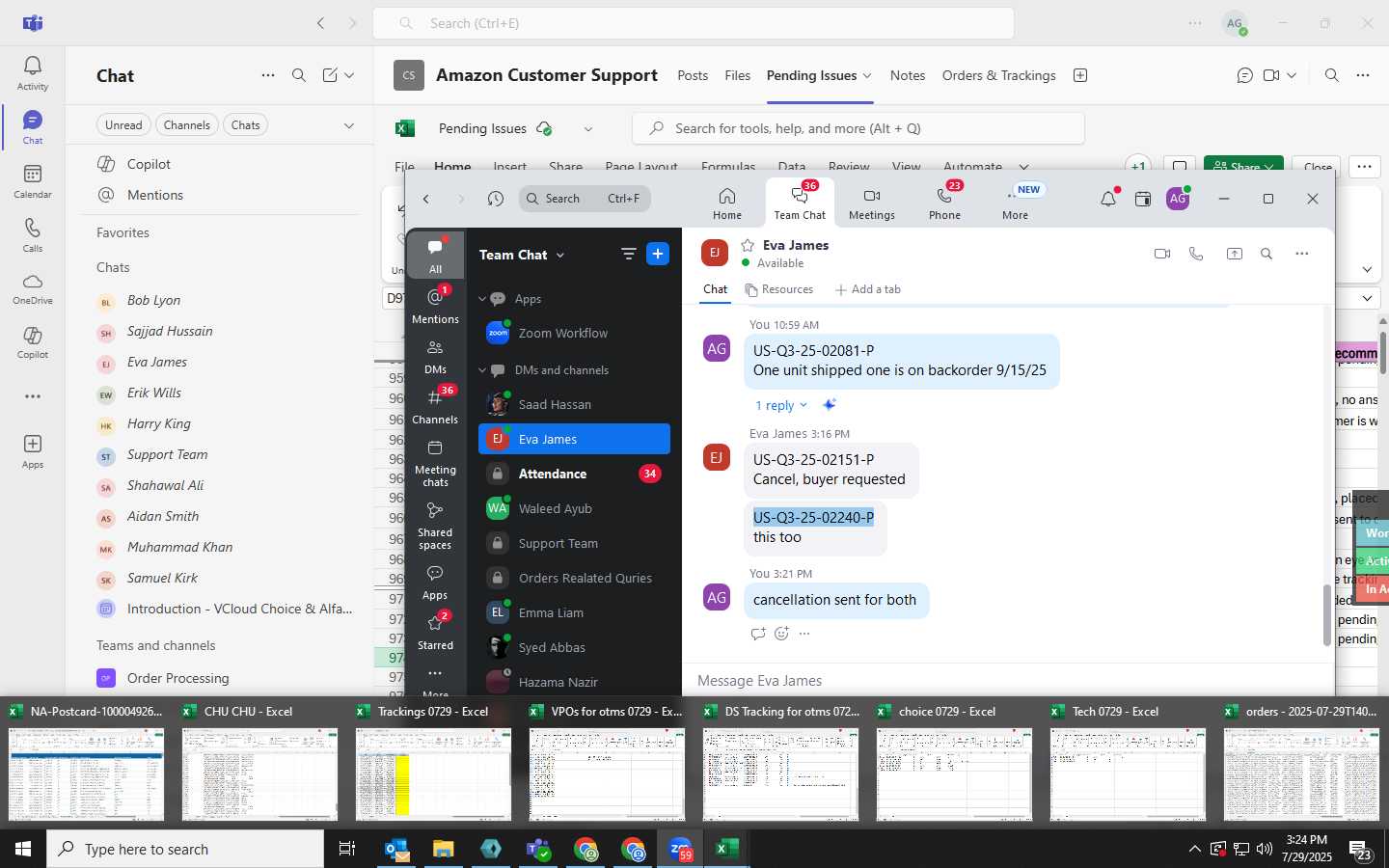Open Orders Realated Quries channel
The image size is (1389, 868).
(574, 578)
